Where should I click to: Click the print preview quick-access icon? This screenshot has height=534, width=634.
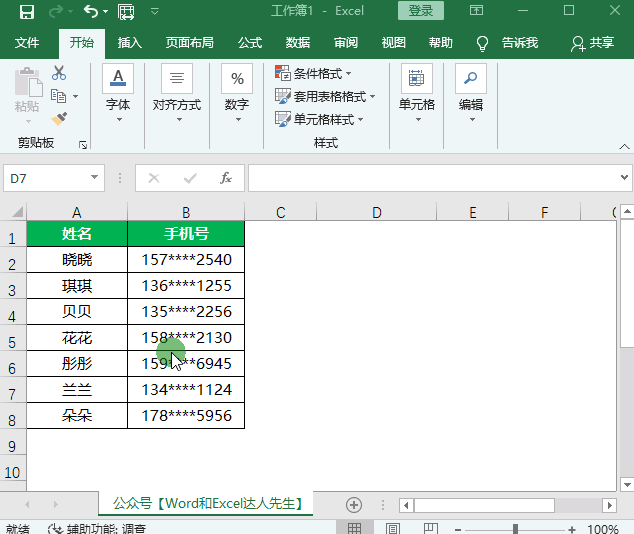(126, 12)
